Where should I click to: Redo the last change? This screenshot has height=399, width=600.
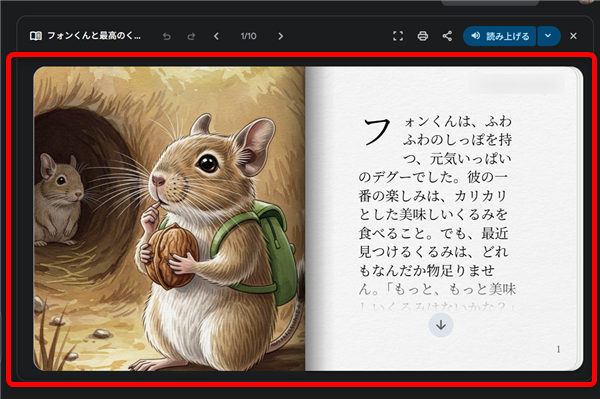[191, 36]
